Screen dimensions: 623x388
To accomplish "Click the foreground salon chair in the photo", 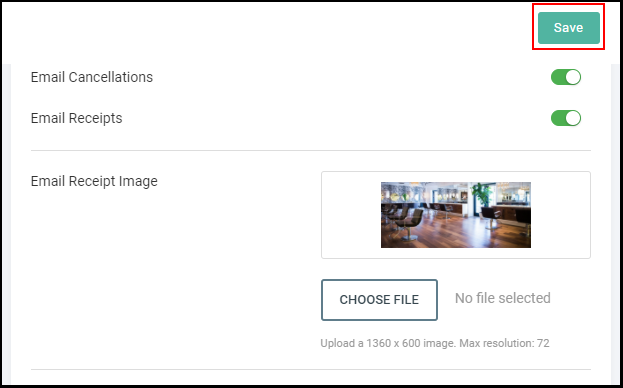I will click(x=410, y=223).
